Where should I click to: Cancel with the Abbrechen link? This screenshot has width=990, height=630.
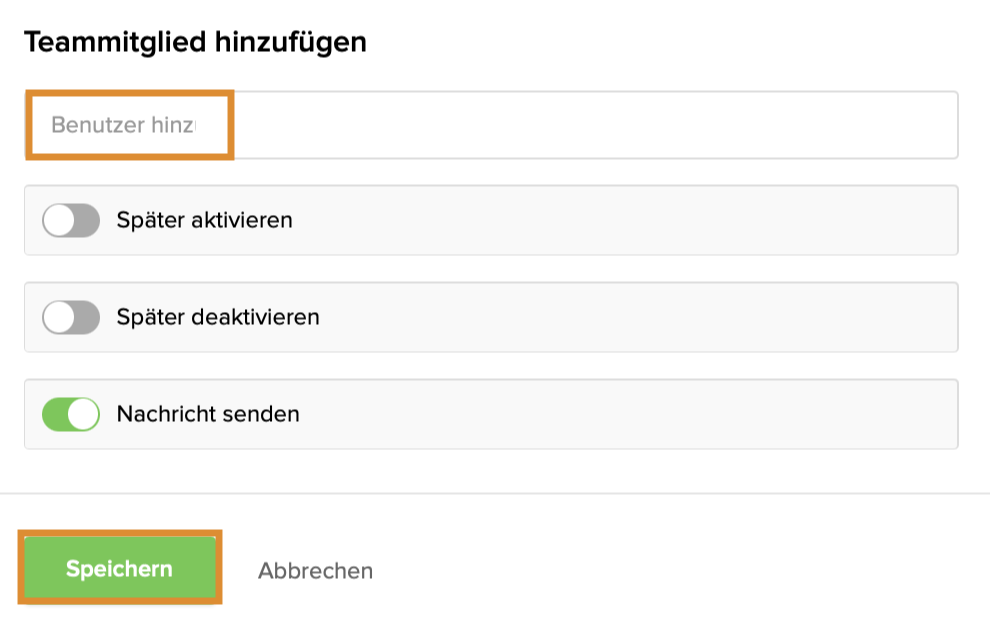pos(315,571)
